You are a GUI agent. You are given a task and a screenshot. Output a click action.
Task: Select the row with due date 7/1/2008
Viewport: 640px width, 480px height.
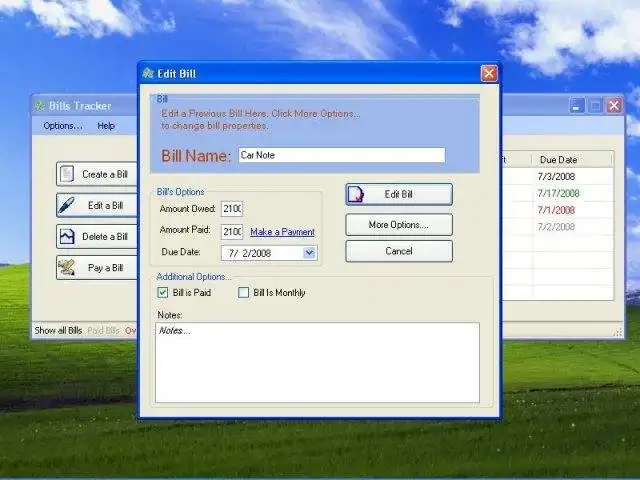point(557,210)
